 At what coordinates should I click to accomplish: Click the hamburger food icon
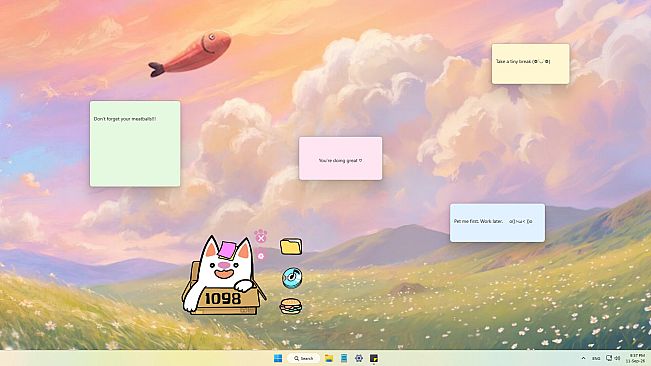[291, 306]
